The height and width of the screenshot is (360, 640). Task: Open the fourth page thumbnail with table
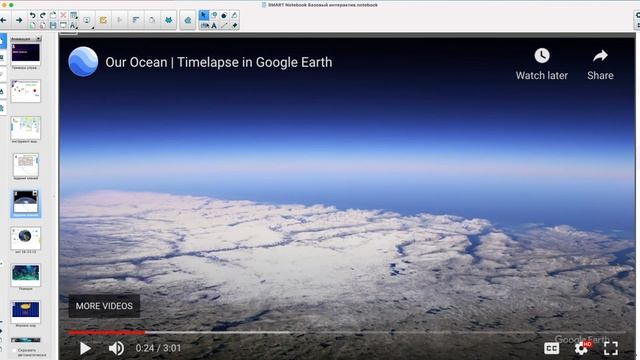tap(26, 164)
